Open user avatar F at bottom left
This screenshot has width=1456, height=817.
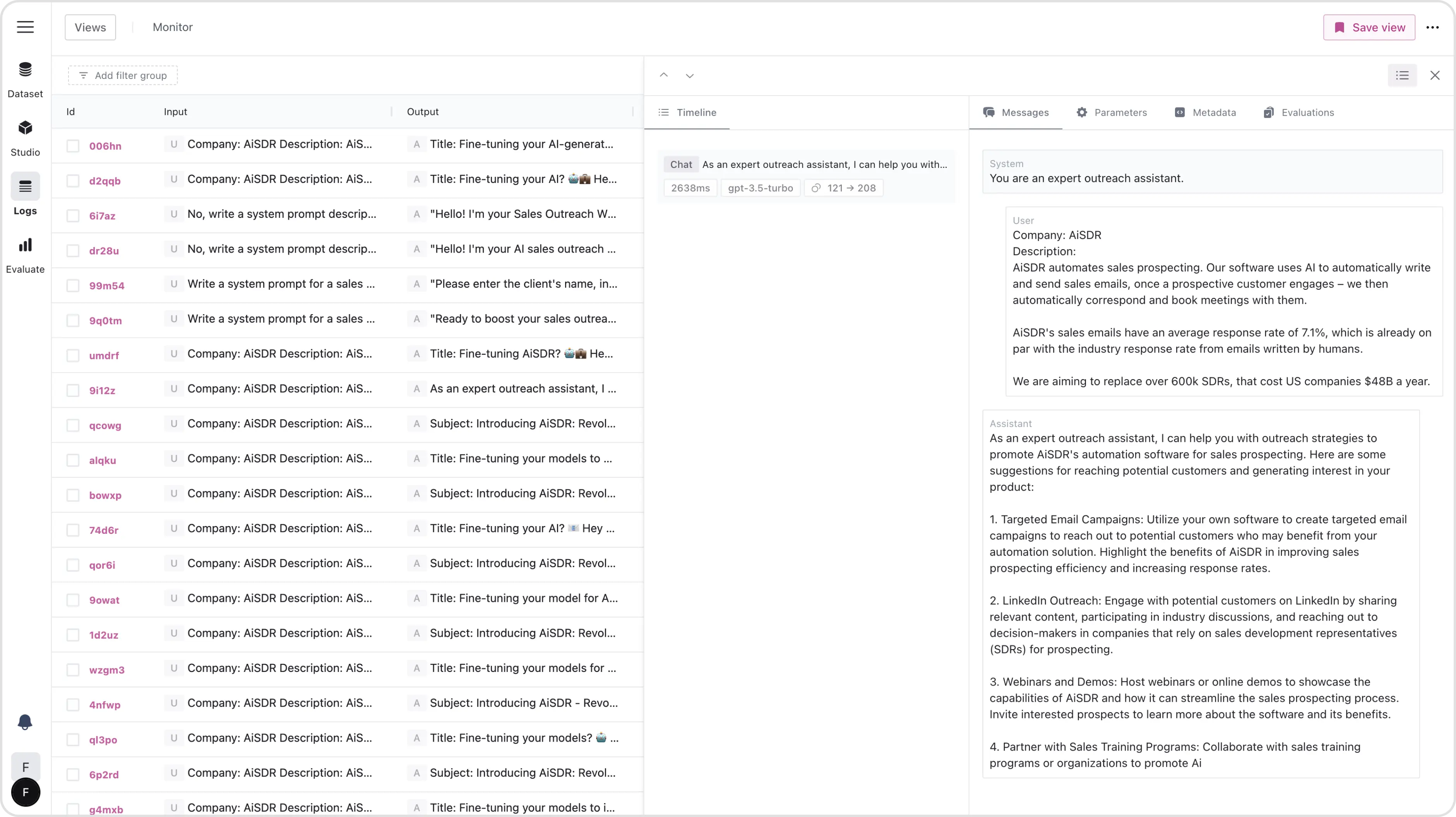[26, 792]
